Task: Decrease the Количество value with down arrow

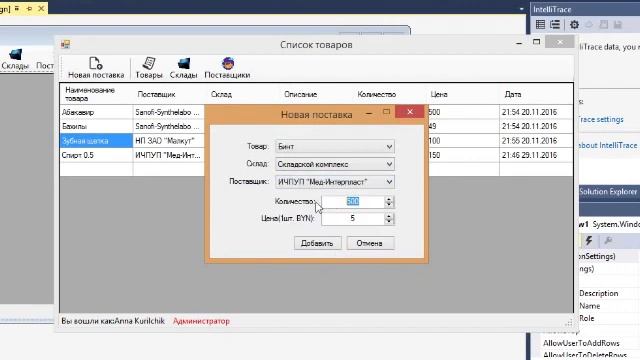Action: pyautogui.click(x=389, y=204)
